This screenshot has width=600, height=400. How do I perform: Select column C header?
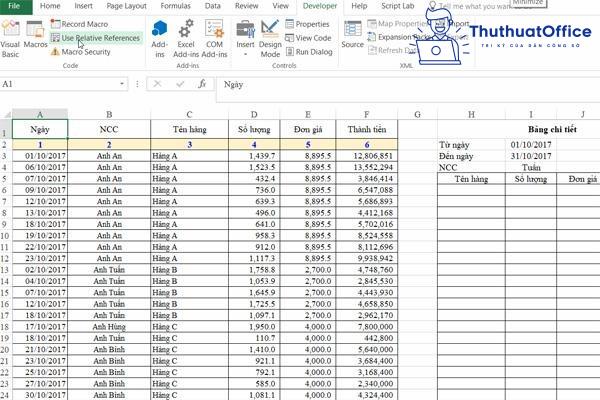(189, 114)
